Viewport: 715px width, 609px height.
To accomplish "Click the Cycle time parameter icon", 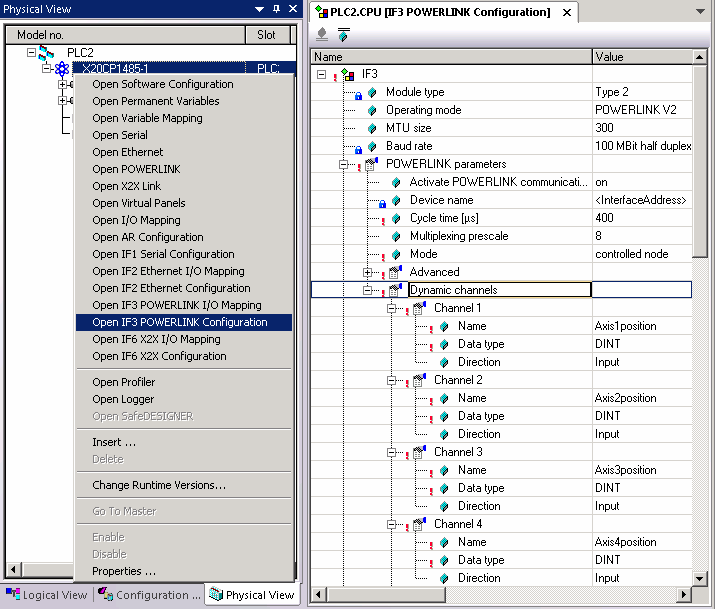I will 396,218.
